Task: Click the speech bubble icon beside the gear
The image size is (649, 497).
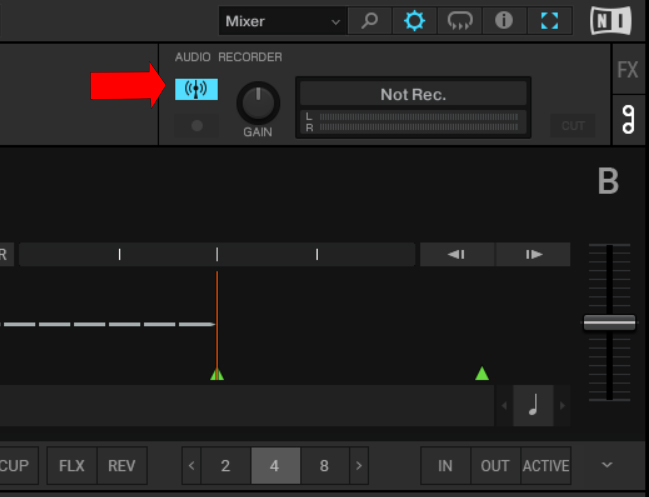Action: [459, 21]
